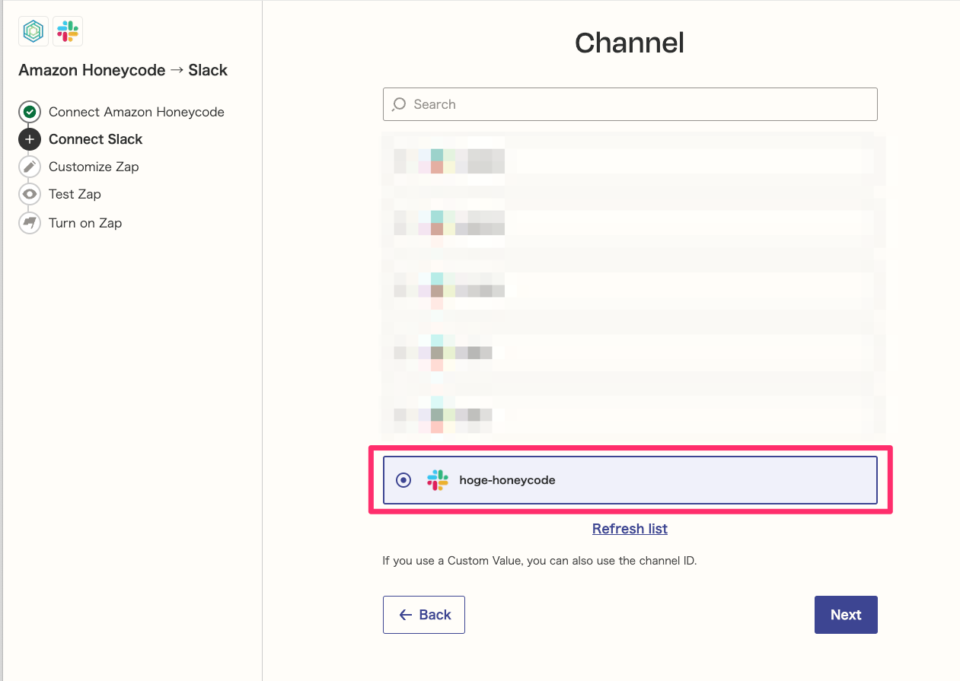Select the third channel entry in the list
Viewport: 960px width, 681px height.
[x=630, y=289]
